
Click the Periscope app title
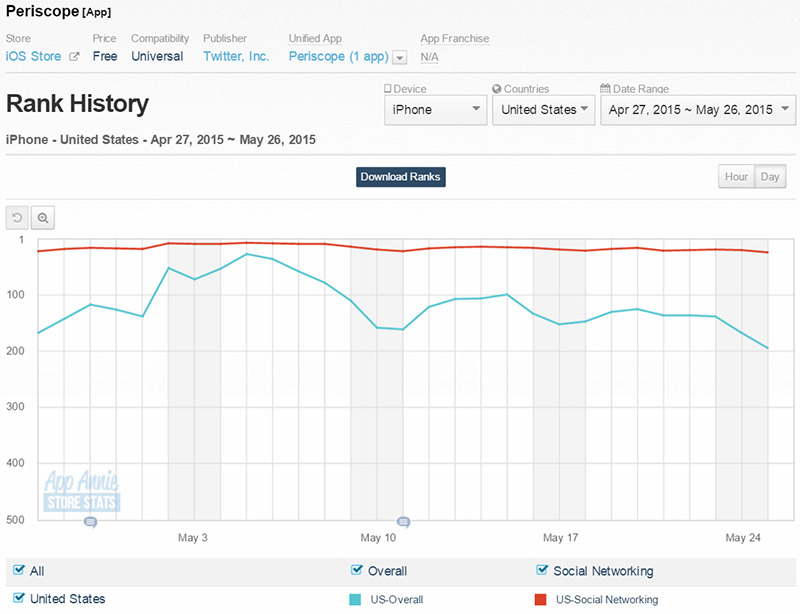coord(42,11)
